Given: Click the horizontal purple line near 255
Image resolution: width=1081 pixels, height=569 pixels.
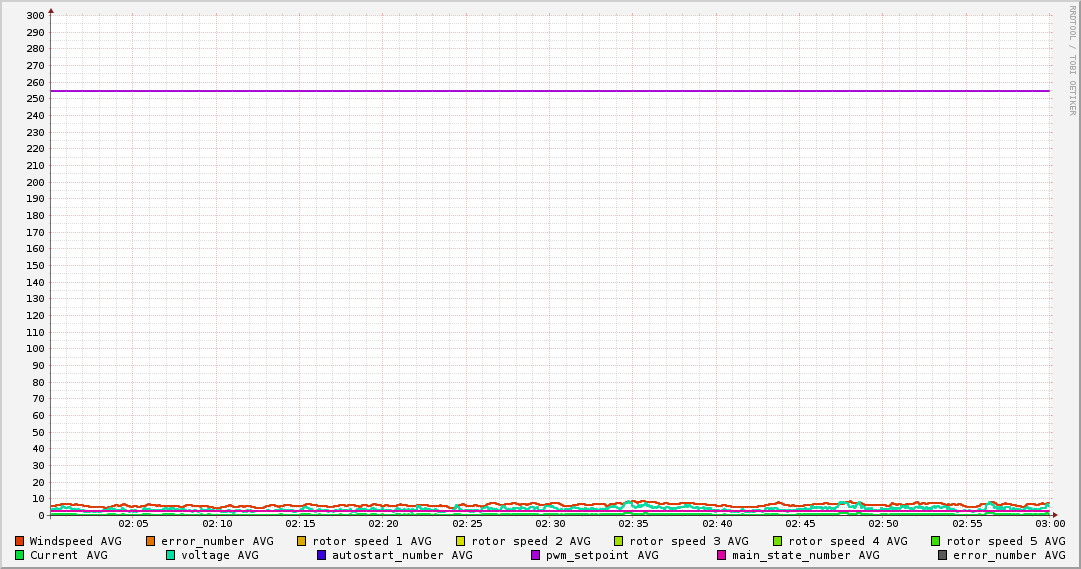Looking at the screenshot, I should coord(550,91).
